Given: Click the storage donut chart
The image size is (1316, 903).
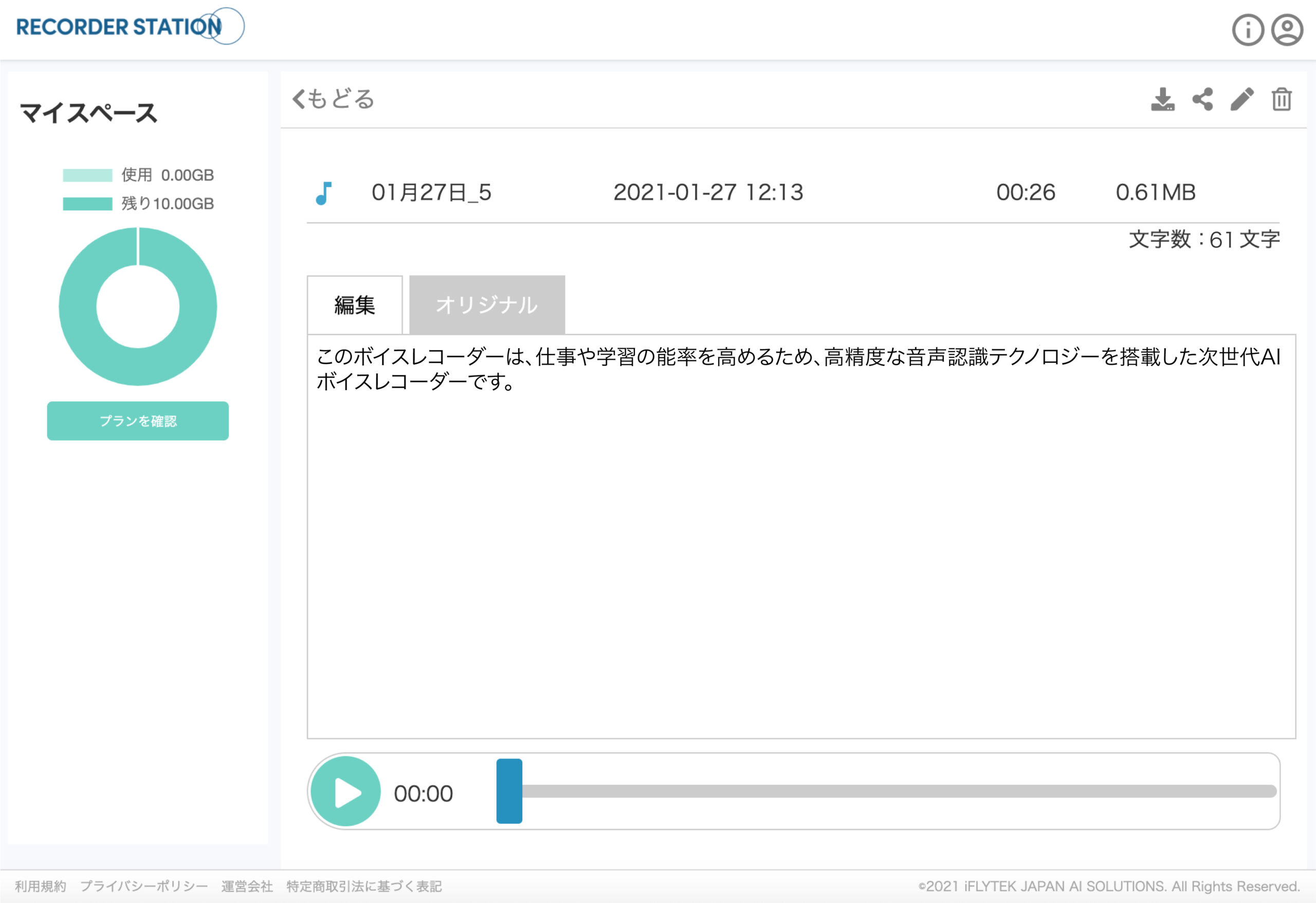Looking at the screenshot, I should click(x=138, y=306).
